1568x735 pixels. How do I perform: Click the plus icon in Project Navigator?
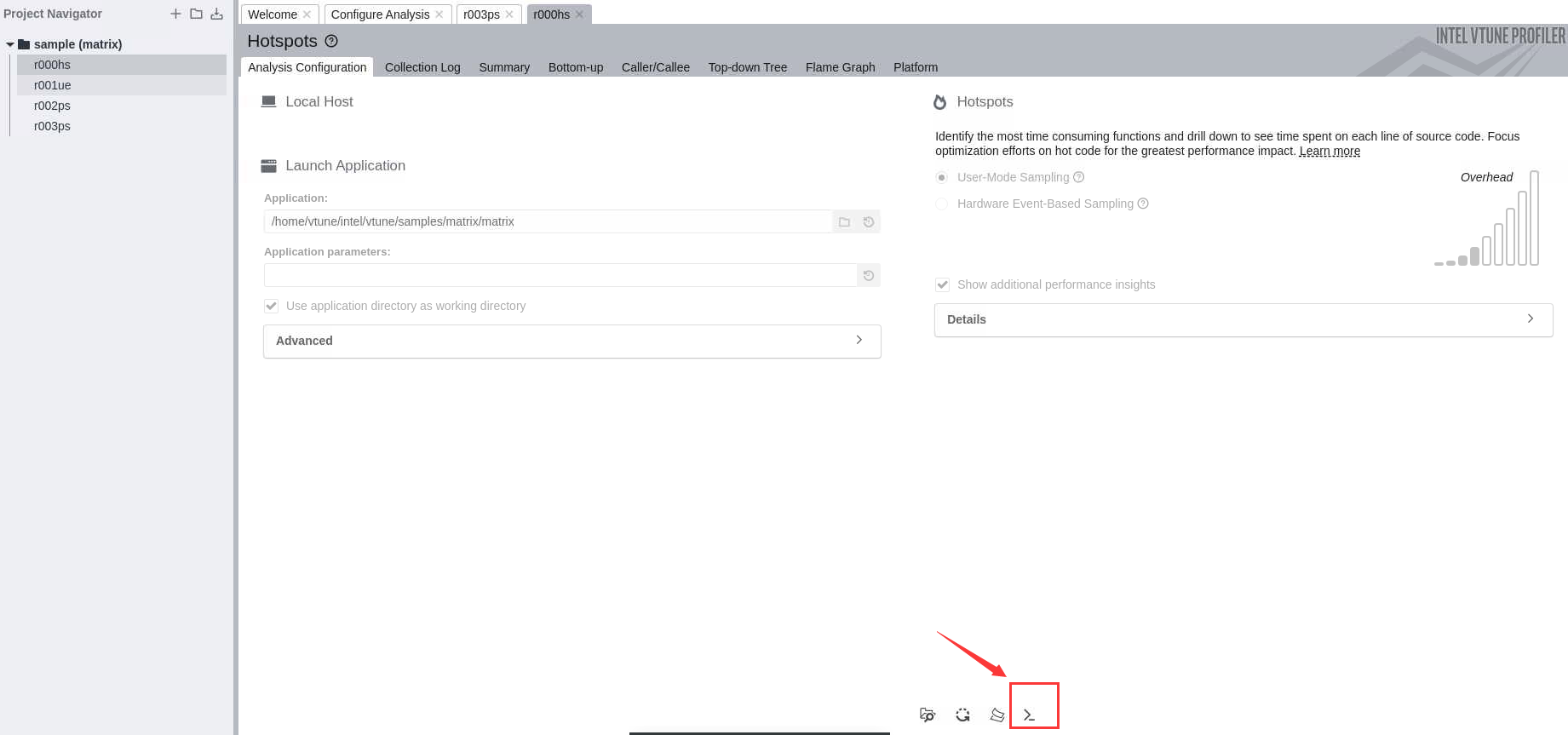175,14
